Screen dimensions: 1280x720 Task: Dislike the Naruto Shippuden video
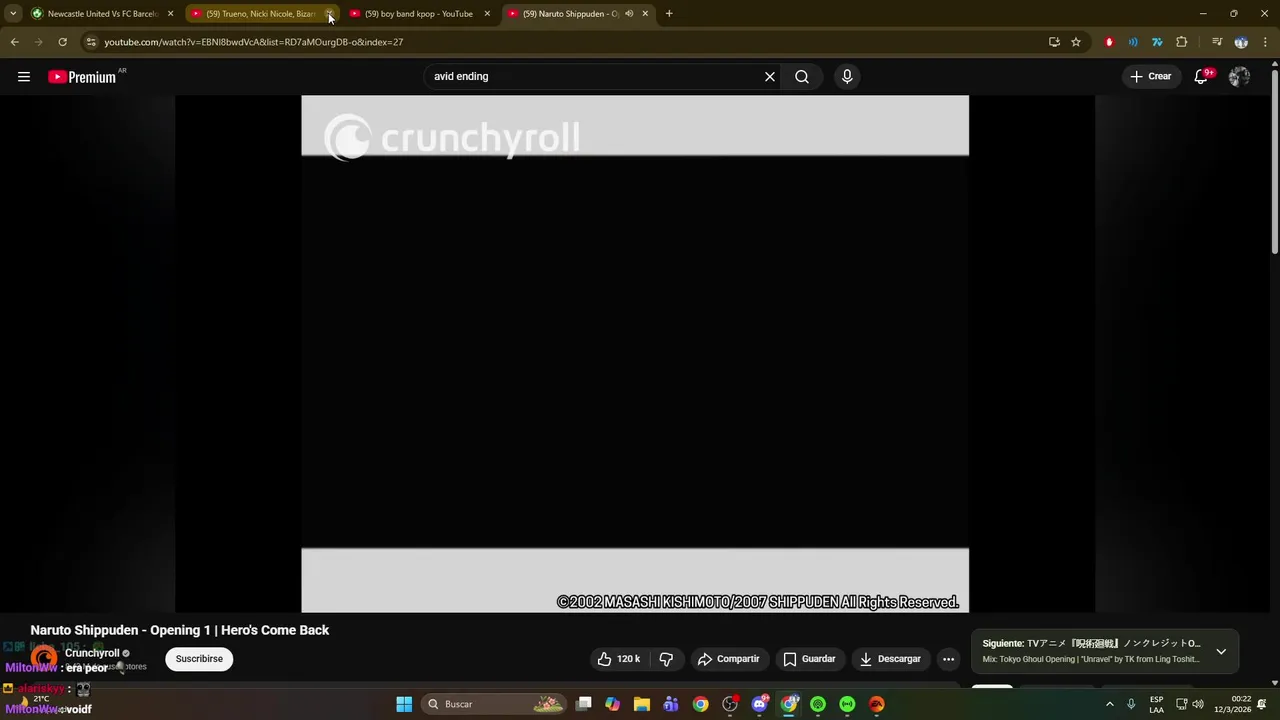[x=666, y=659]
